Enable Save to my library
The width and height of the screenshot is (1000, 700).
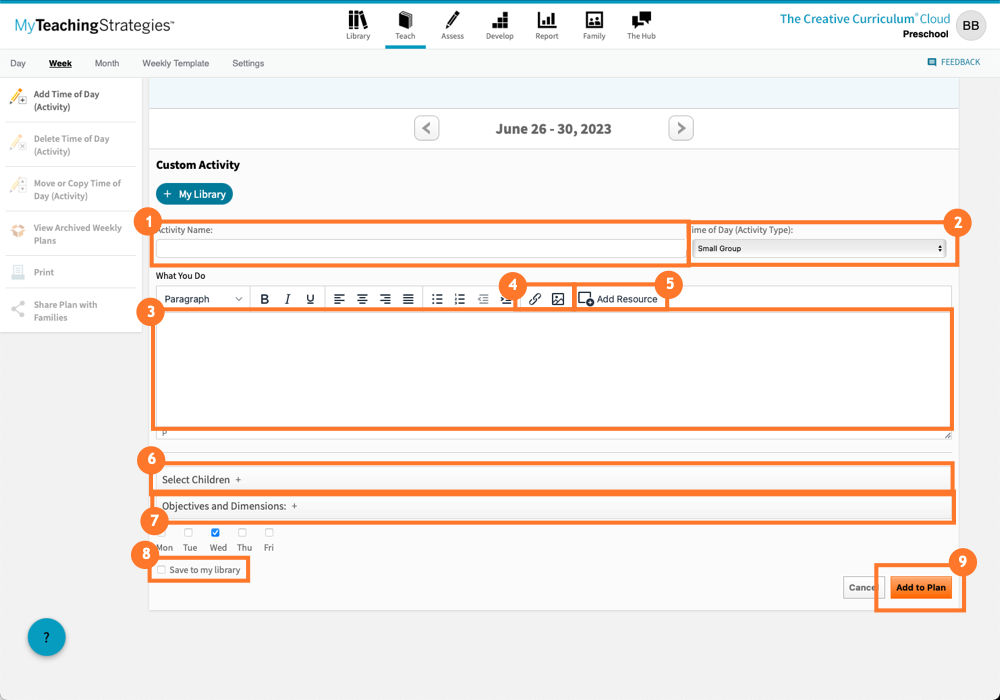click(161, 569)
